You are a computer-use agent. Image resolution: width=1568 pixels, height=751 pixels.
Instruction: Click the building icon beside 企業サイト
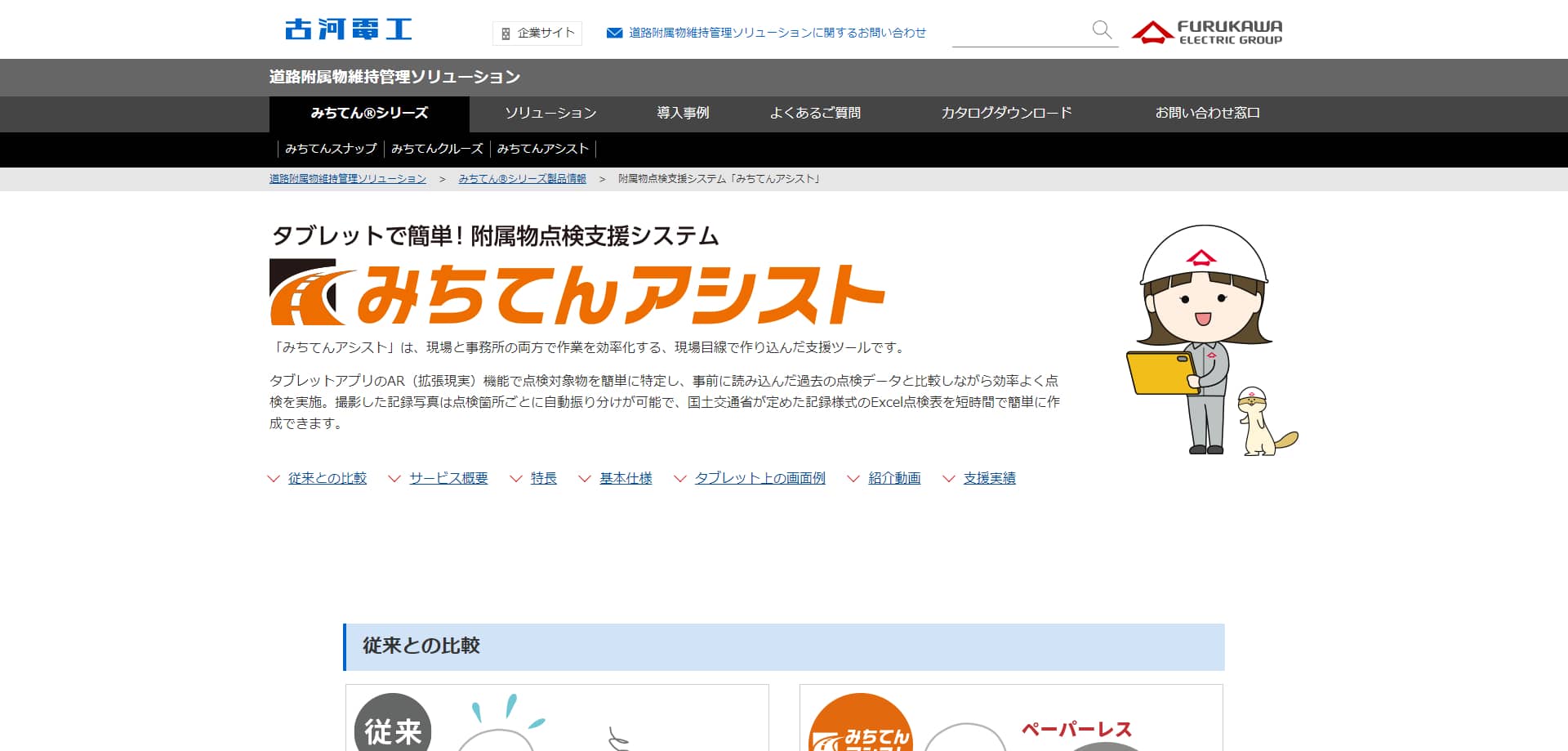[506, 34]
